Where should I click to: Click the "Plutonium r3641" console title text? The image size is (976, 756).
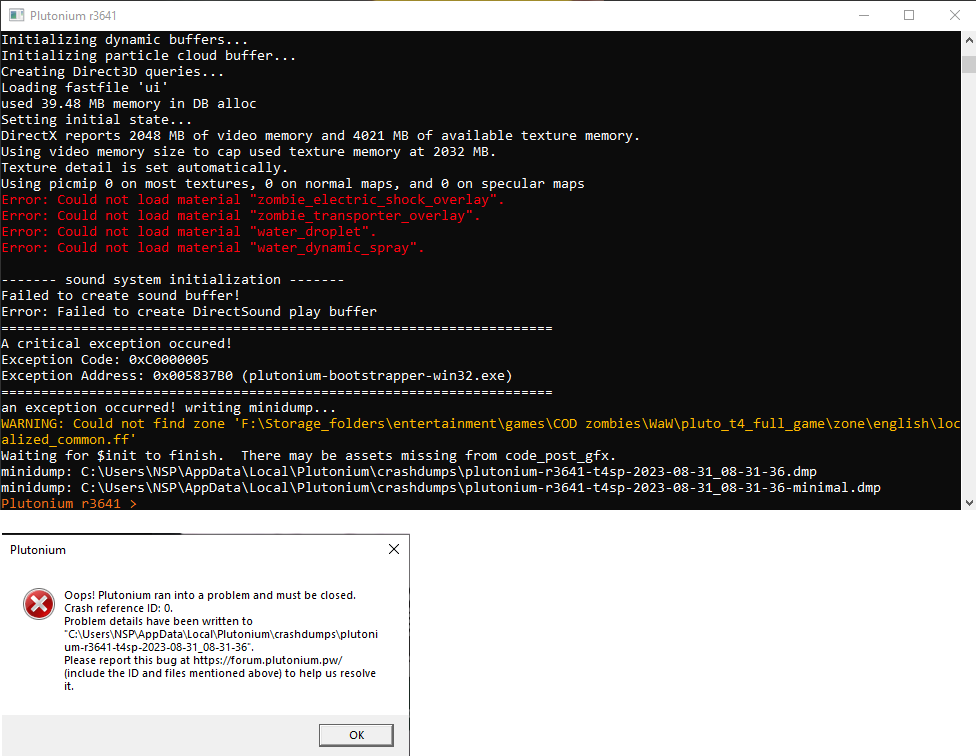(x=73, y=16)
